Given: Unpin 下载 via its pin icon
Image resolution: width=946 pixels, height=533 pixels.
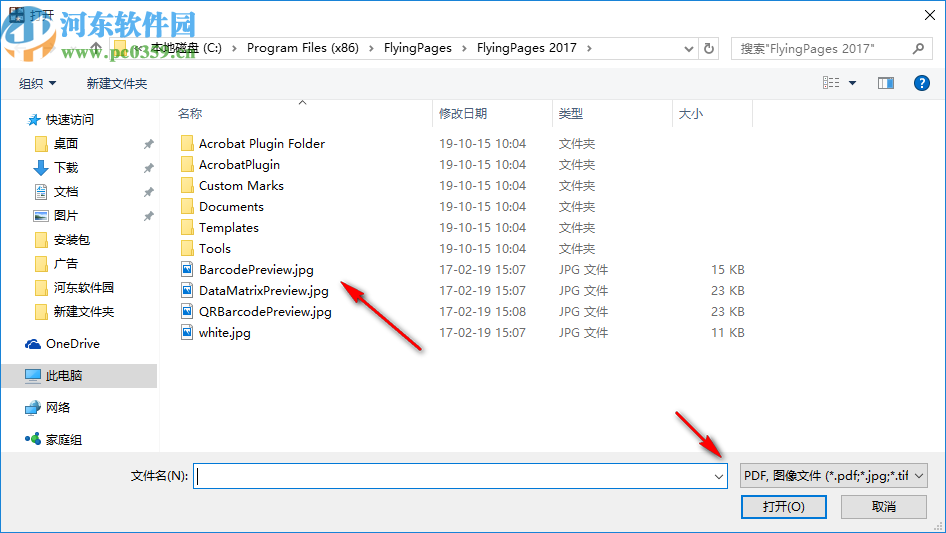Looking at the screenshot, I should tap(148, 168).
